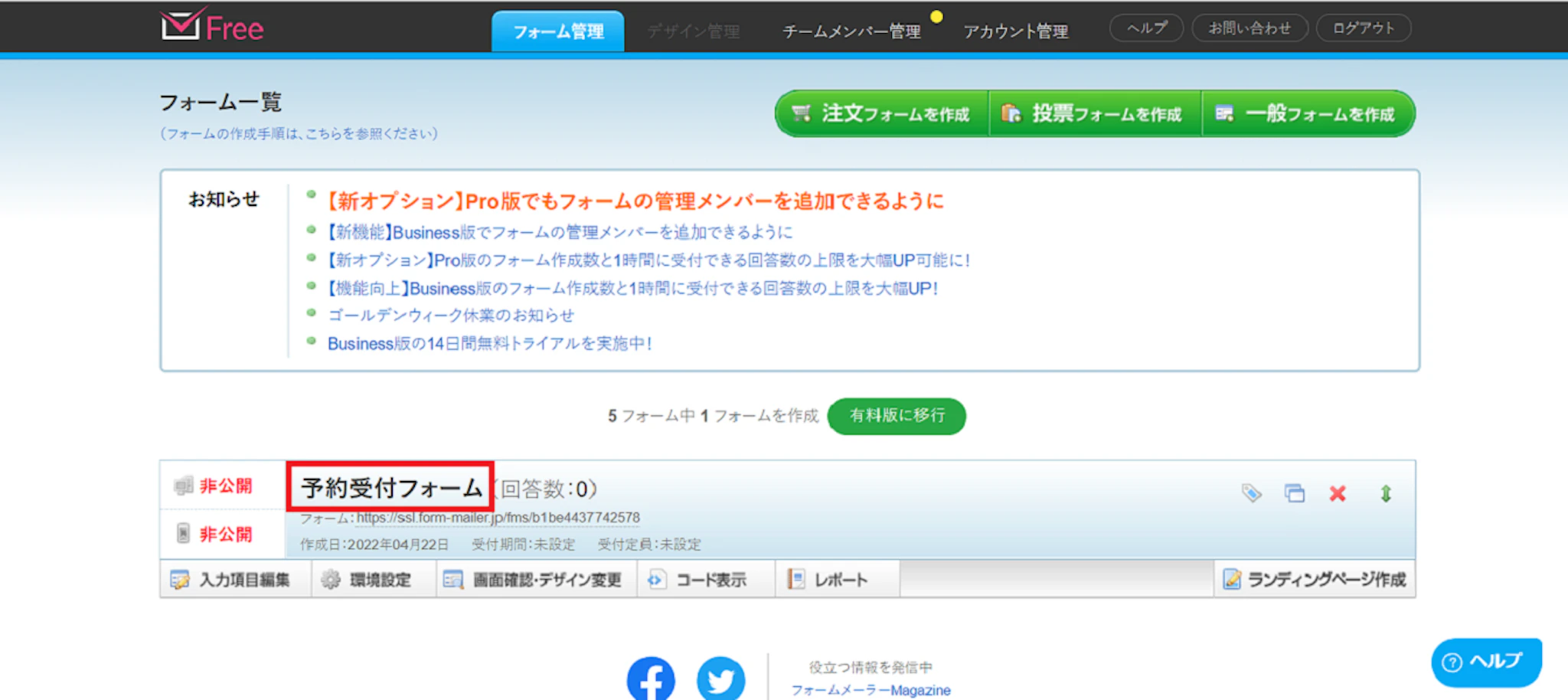Click the 注文フォームを作成 button

[882, 114]
